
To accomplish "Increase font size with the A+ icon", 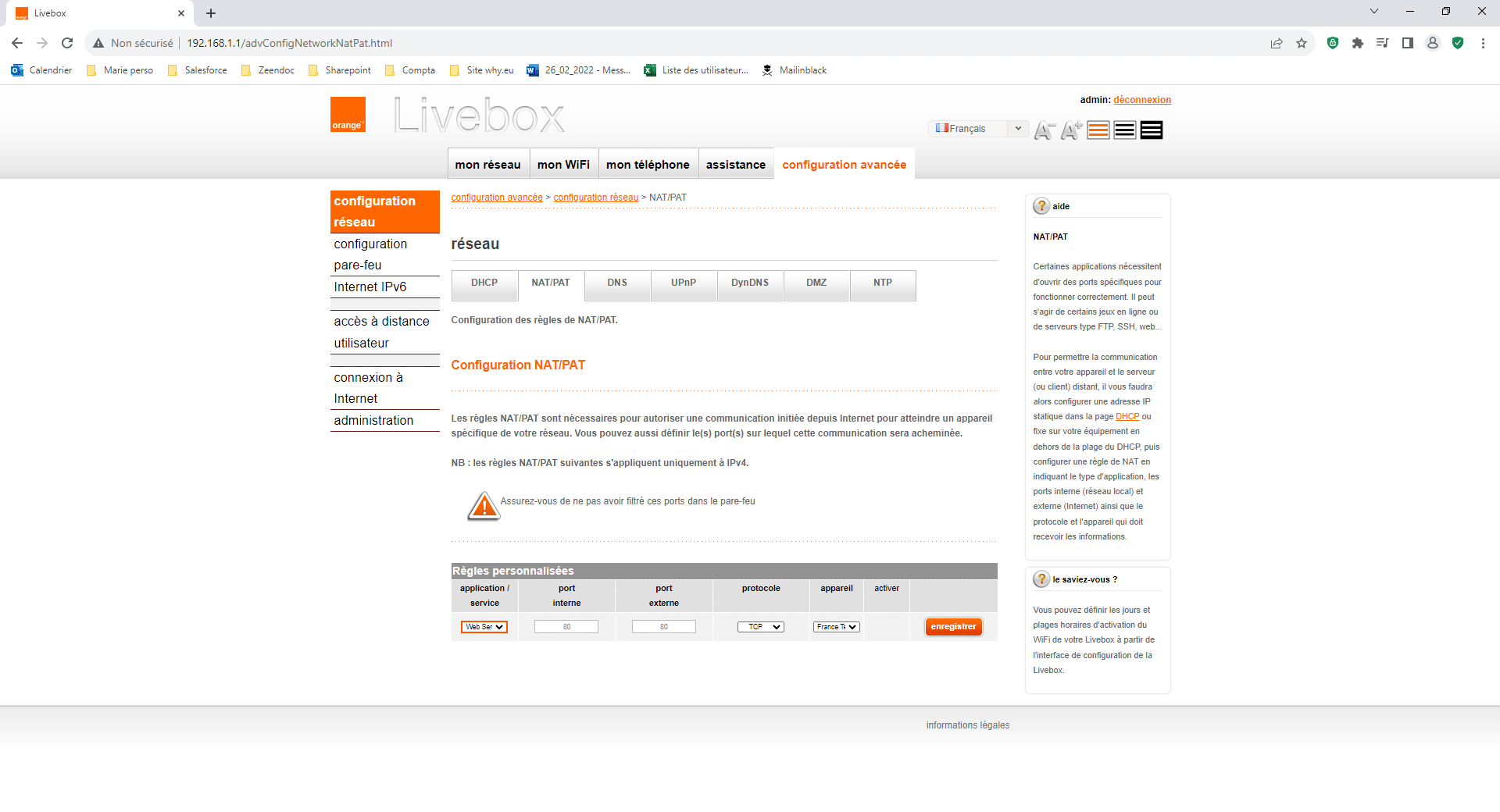I will (x=1071, y=130).
